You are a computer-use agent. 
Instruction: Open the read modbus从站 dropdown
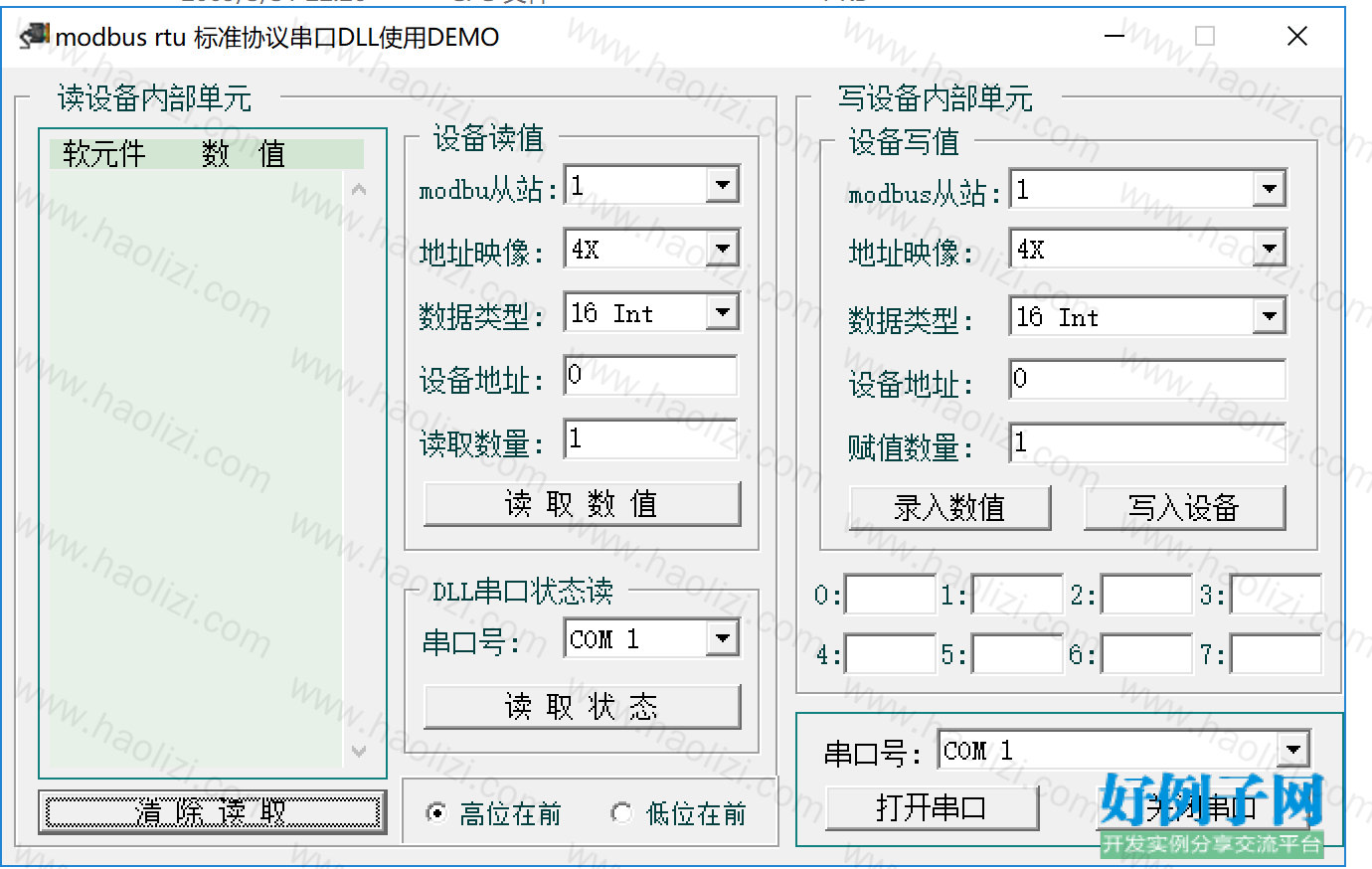click(723, 185)
